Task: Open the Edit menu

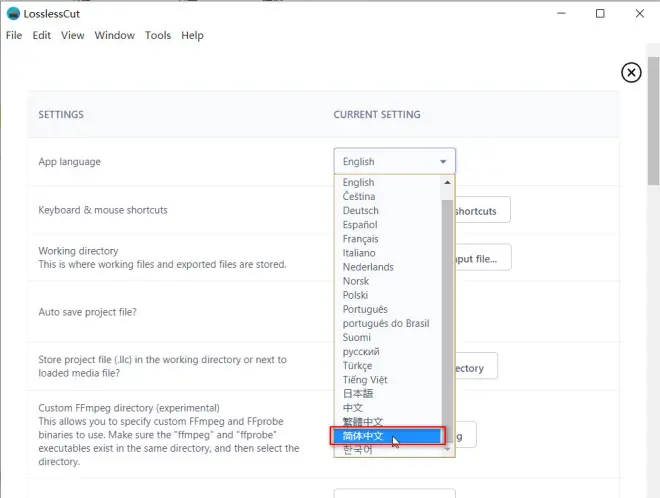Action: click(42, 35)
